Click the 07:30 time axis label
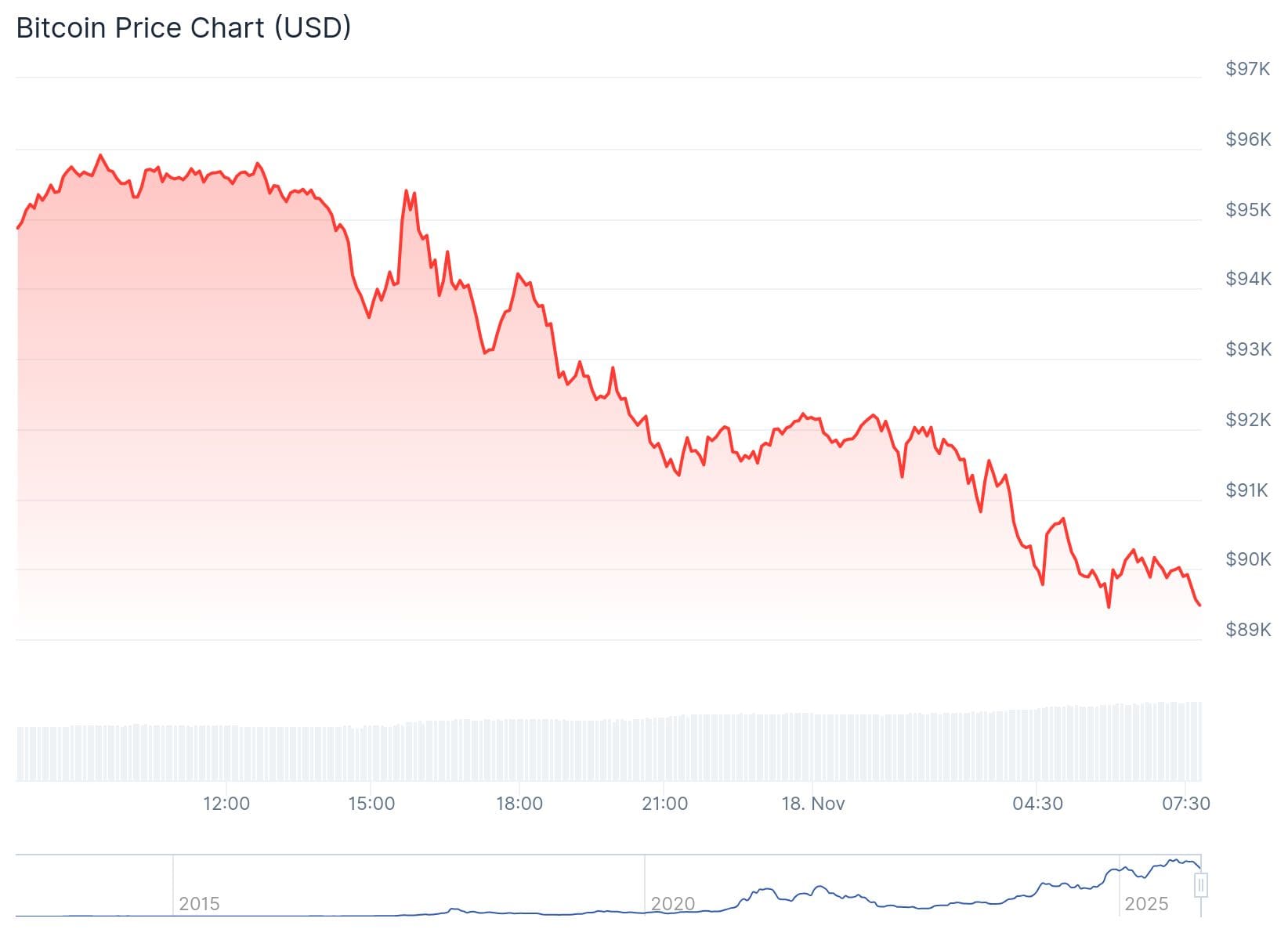Viewport: 1288px width, 940px height. tap(1186, 804)
